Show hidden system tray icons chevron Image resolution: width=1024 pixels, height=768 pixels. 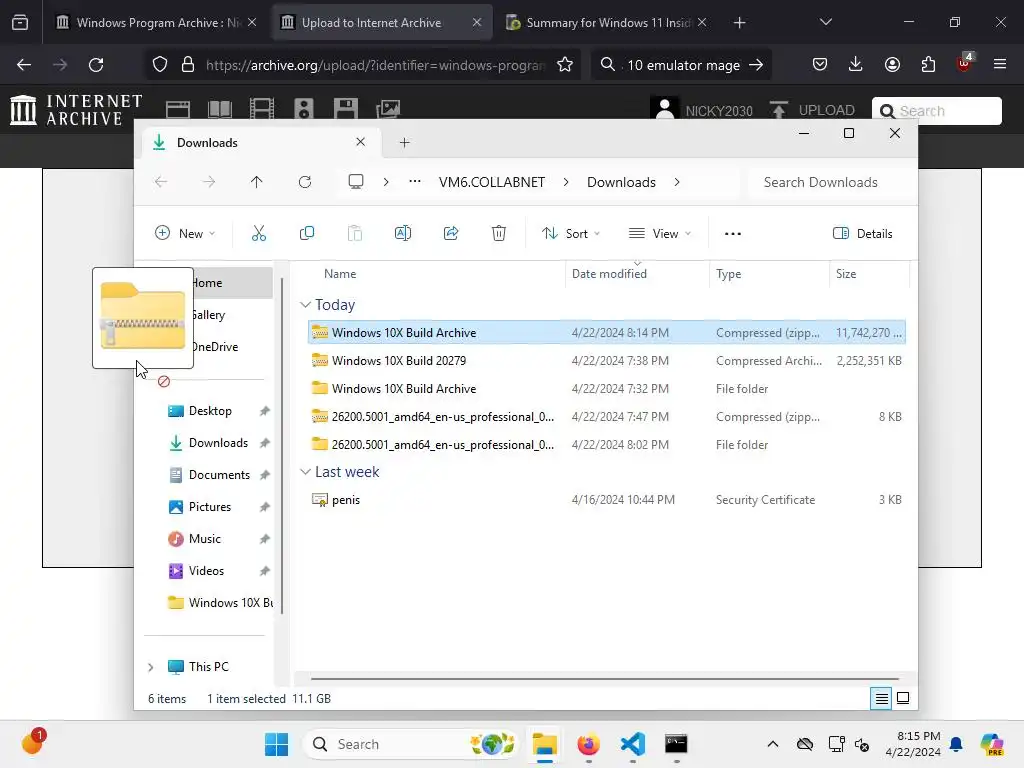(773, 744)
